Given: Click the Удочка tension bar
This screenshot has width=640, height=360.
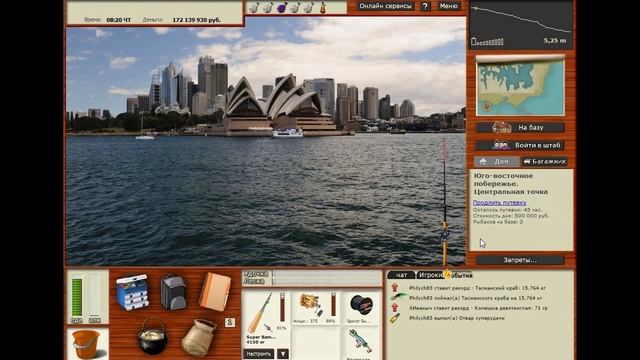Looking at the screenshot, I should pyautogui.click(x=327, y=274).
